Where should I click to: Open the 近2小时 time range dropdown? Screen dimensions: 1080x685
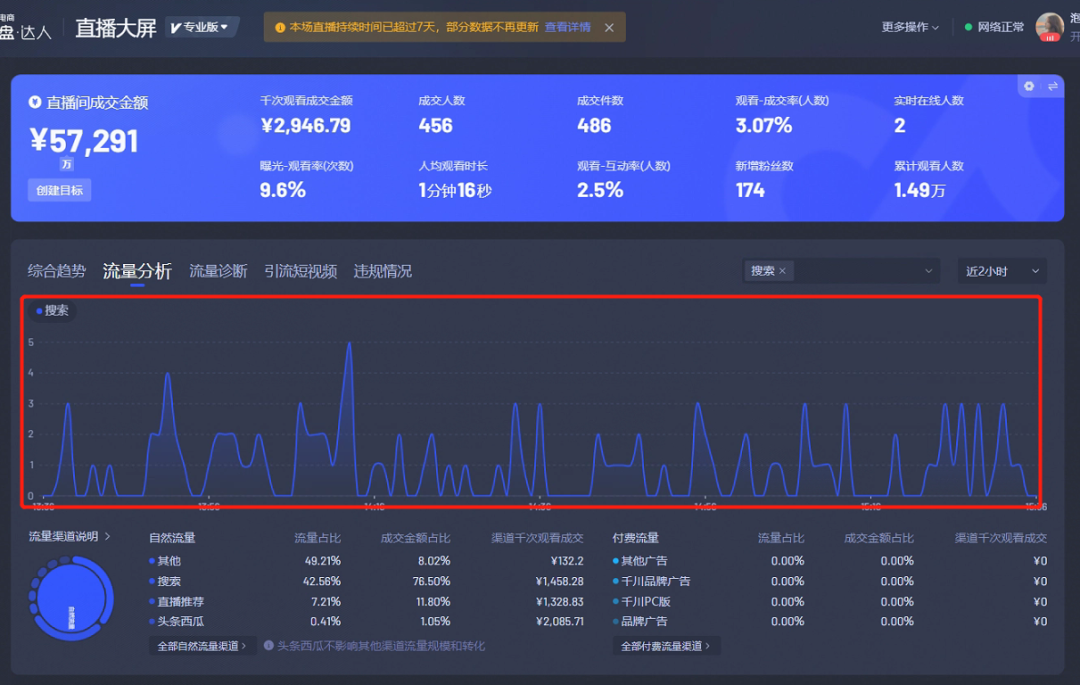[1002, 271]
